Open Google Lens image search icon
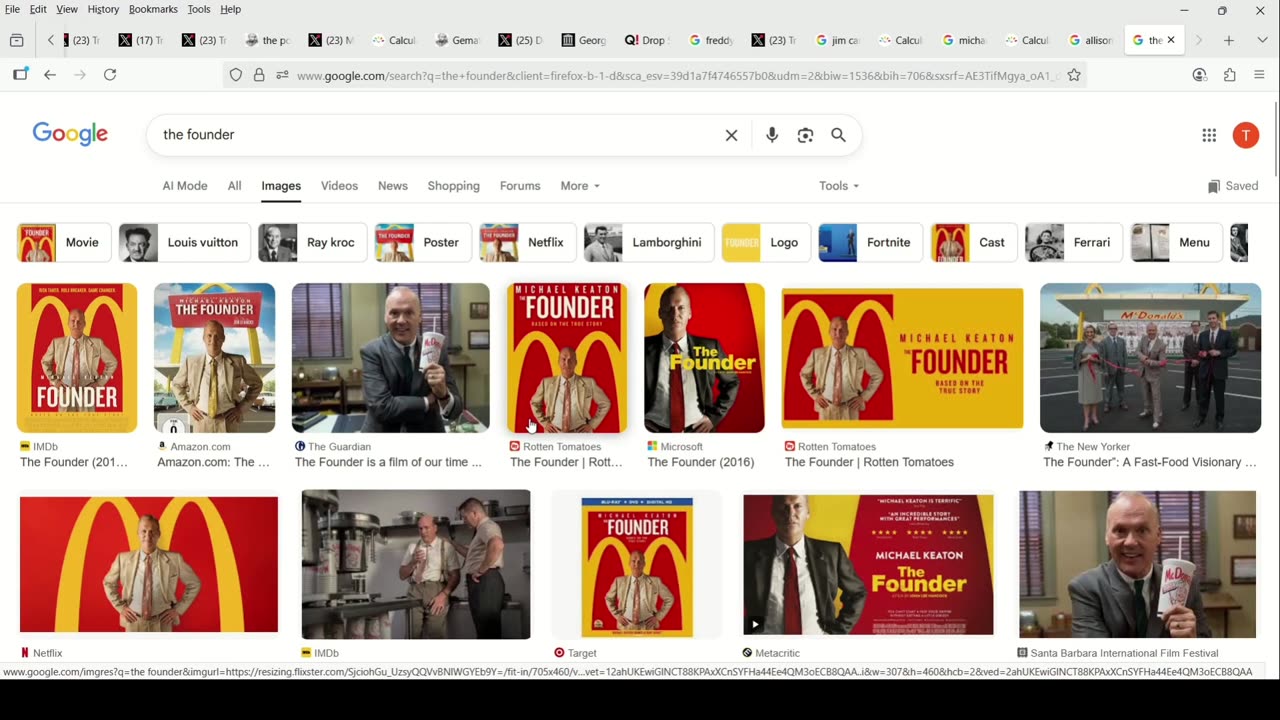Screen dimensions: 1280x720 pos(805,135)
